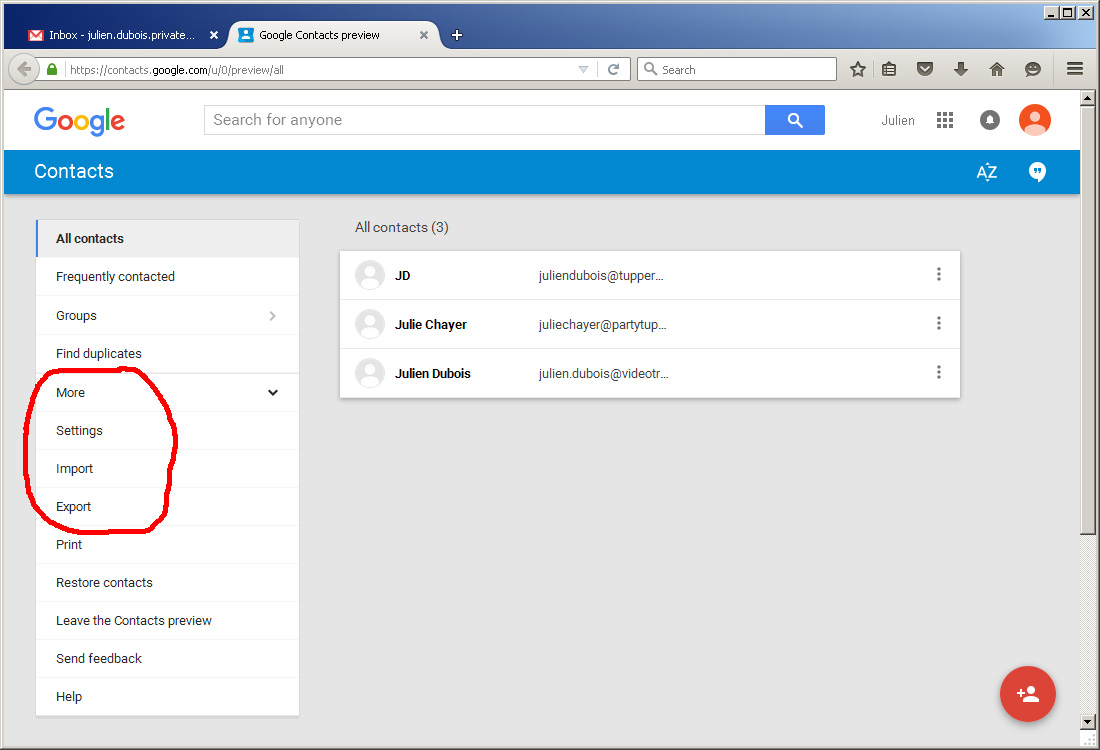Click Leave the Contacts preview

click(134, 621)
